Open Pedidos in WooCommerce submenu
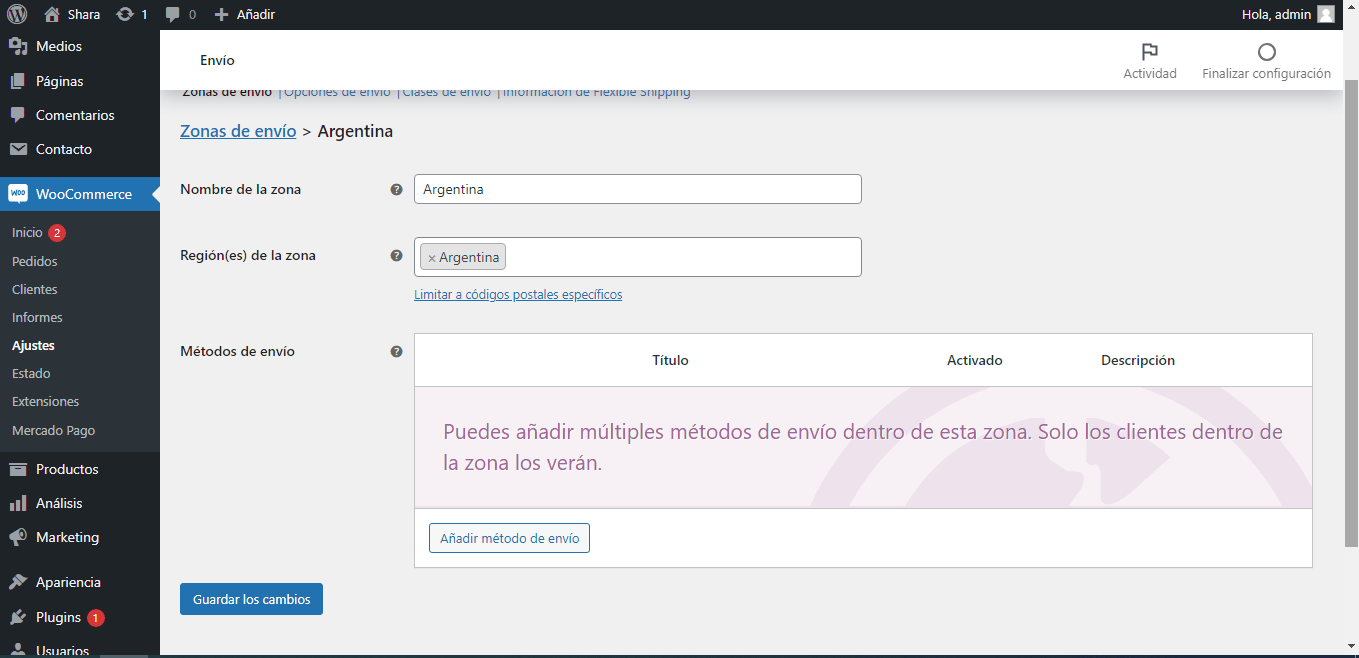1359x658 pixels. (35, 261)
